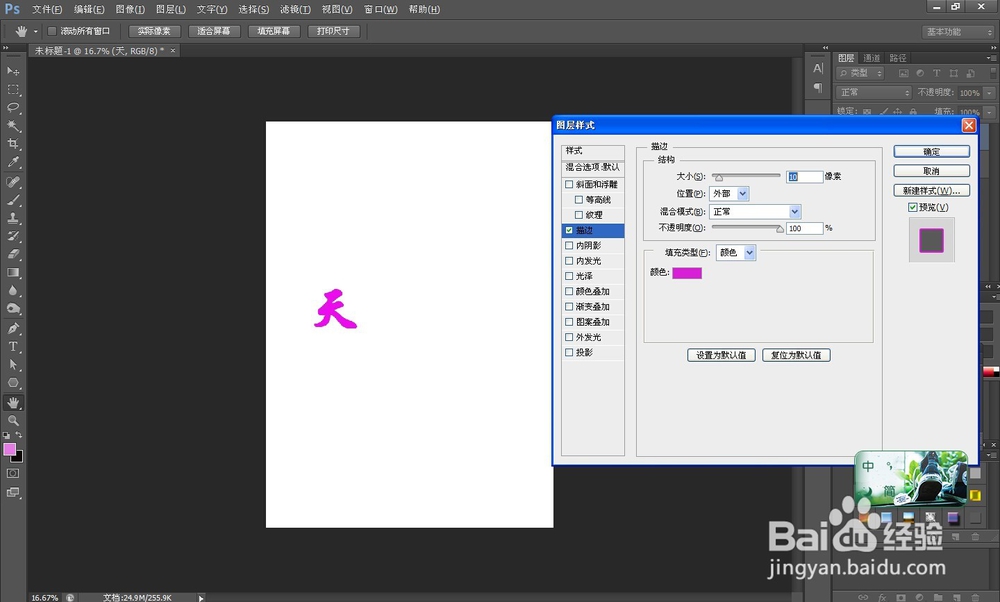Enable Color Overlay checkbox
Viewport: 1000px width, 602px height.
tap(569, 291)
